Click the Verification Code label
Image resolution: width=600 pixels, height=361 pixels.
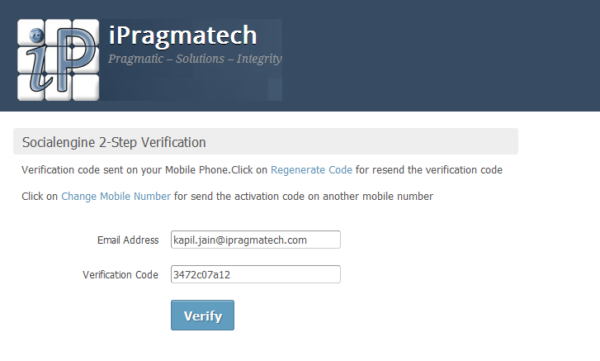(121, 275)
